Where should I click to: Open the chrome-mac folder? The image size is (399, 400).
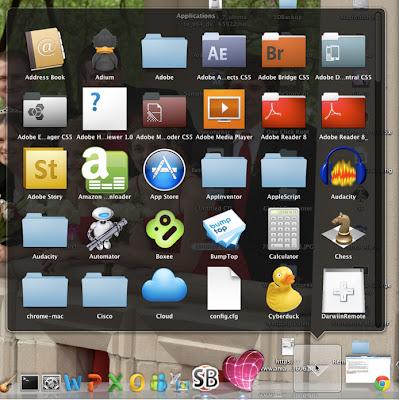click(x=45, y=290)
